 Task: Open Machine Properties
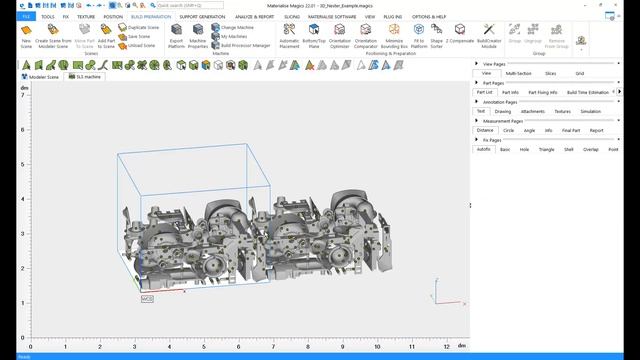[198, 36]
